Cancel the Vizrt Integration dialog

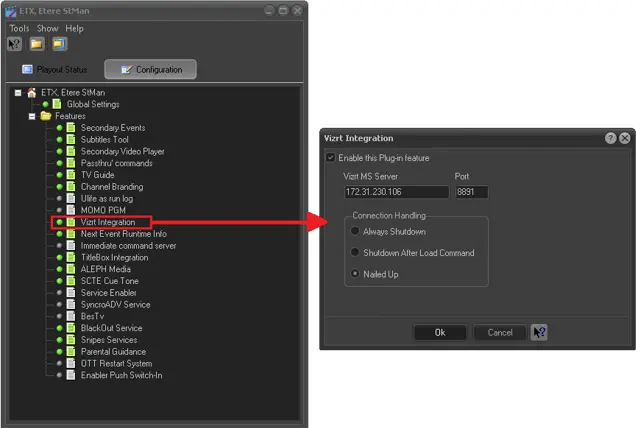click(500, 333)
